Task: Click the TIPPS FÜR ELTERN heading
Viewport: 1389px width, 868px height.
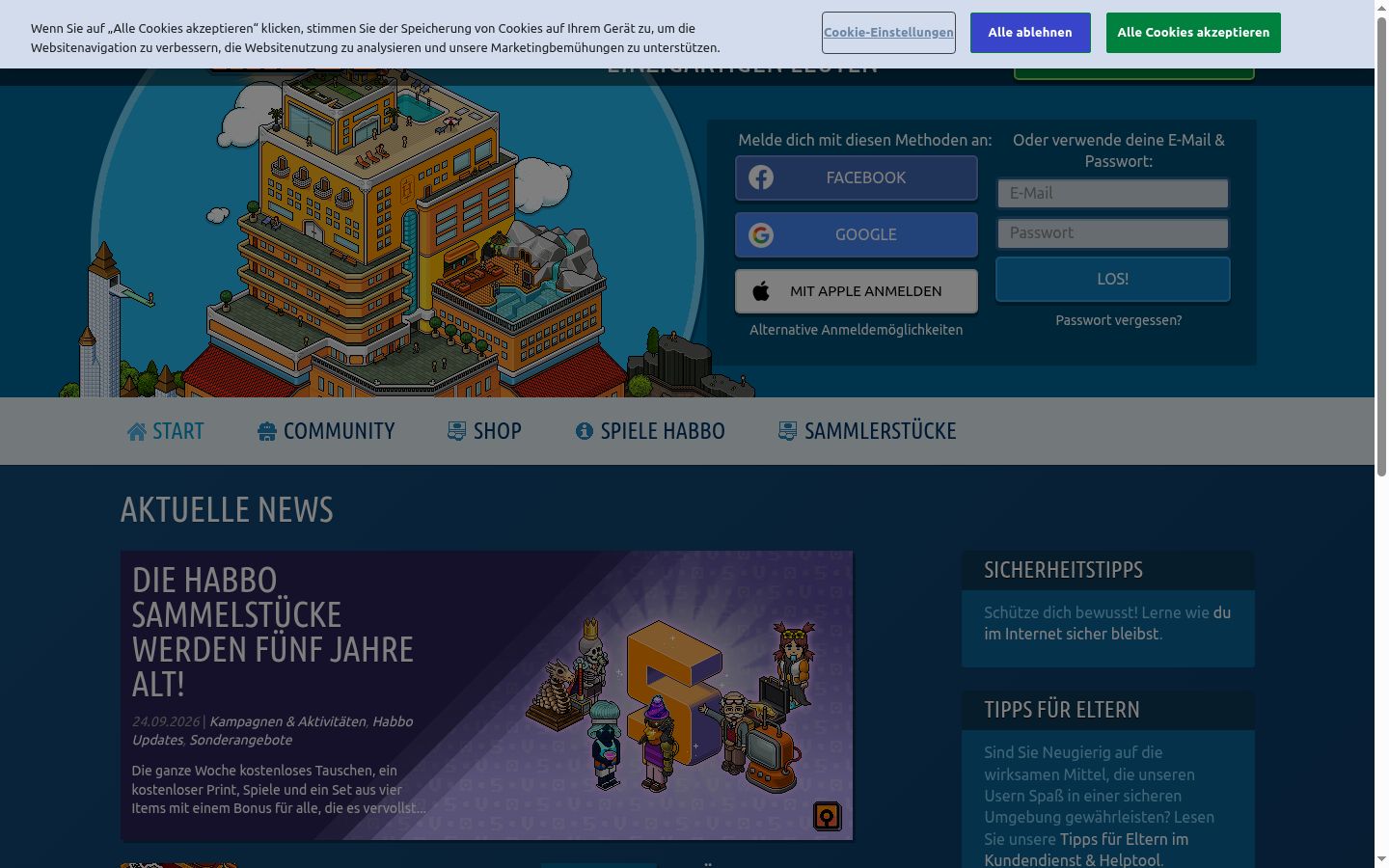Action: coord(1062,710)
